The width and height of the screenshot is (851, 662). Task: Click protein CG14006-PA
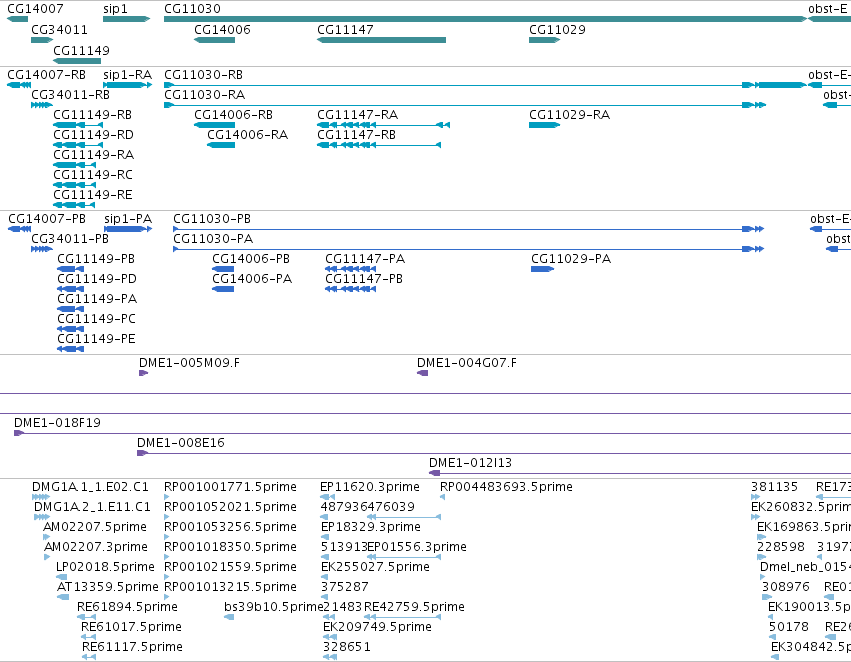click(252, 279)
